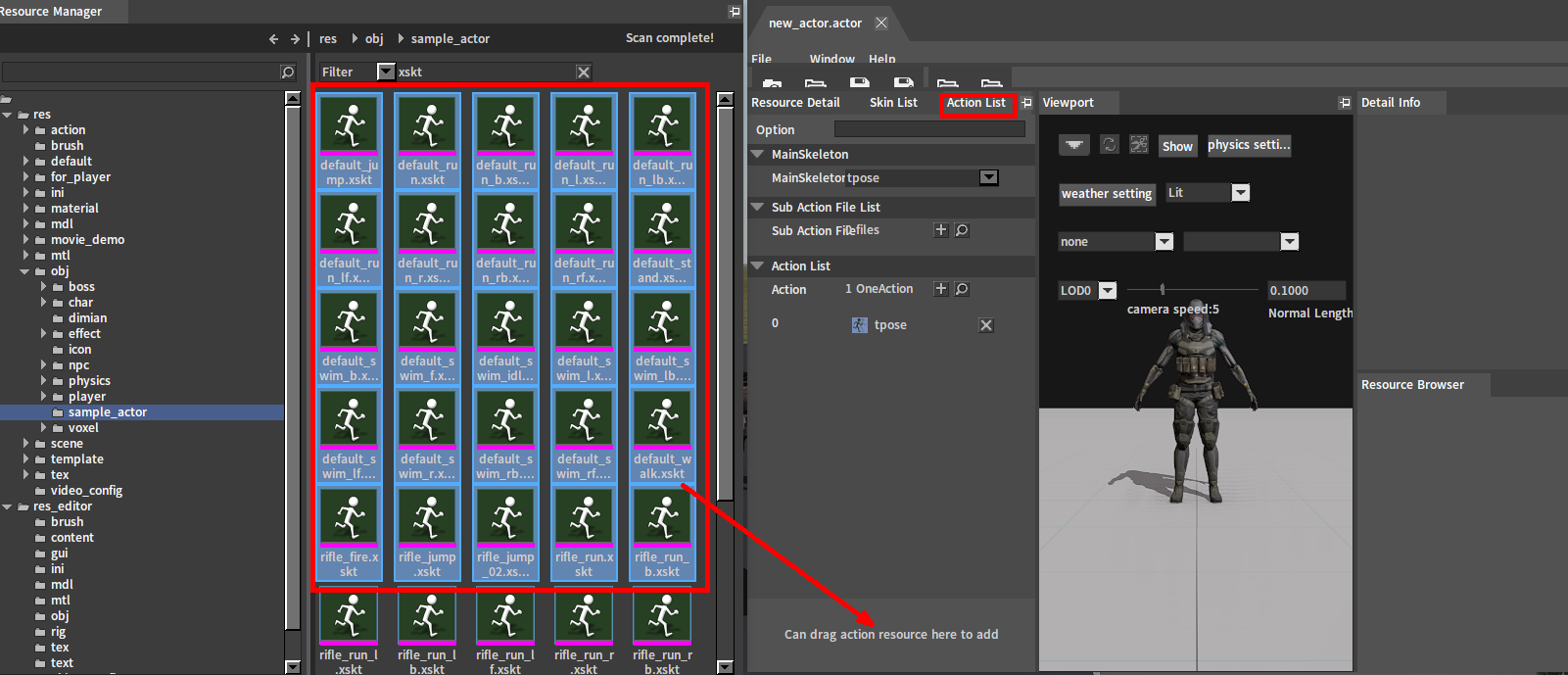1568x675 pixels.
Task: Click the magnifier icon in Sub Action File row
Action: 962,230
